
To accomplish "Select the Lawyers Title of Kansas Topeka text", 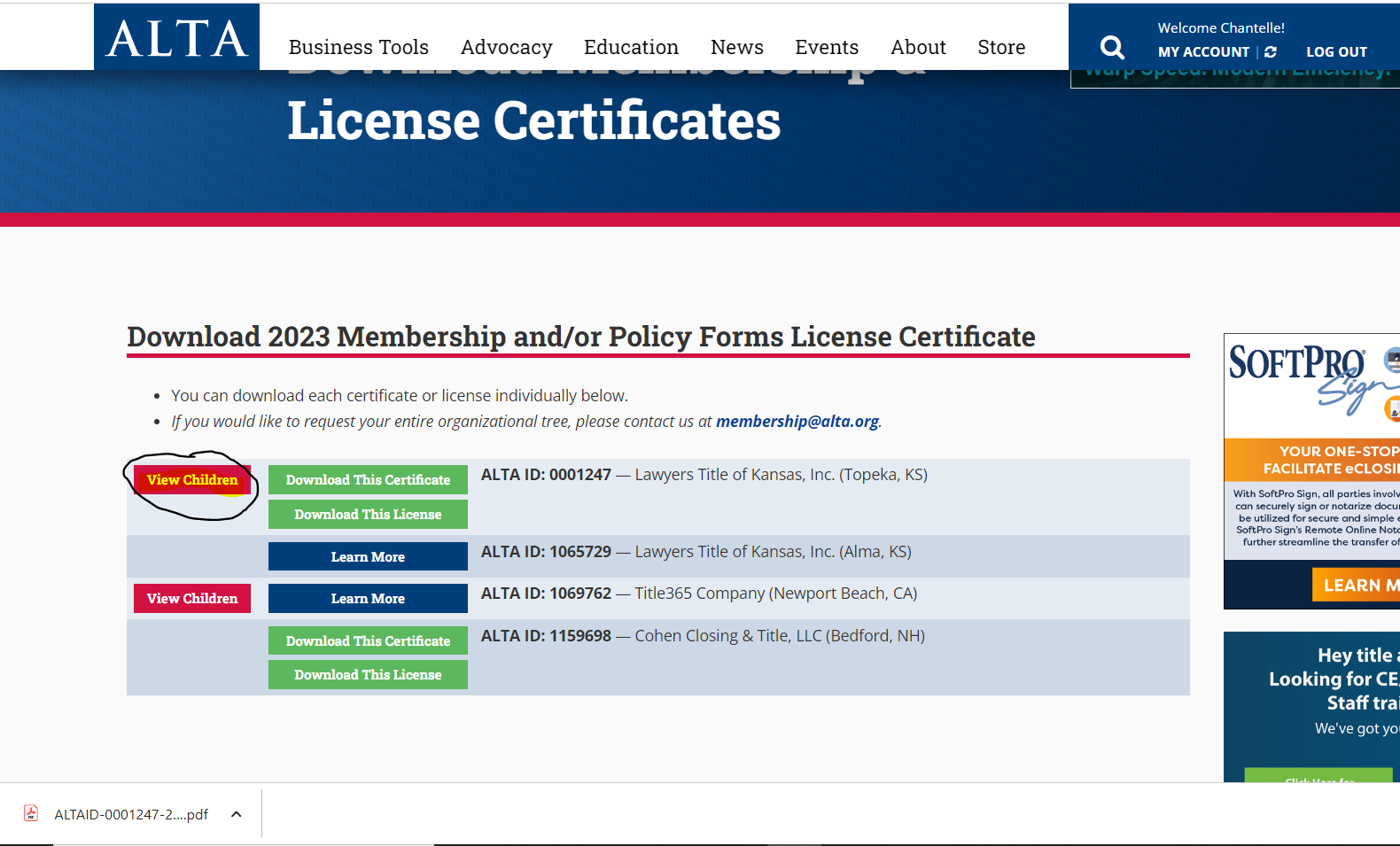I will pos(781,475).
